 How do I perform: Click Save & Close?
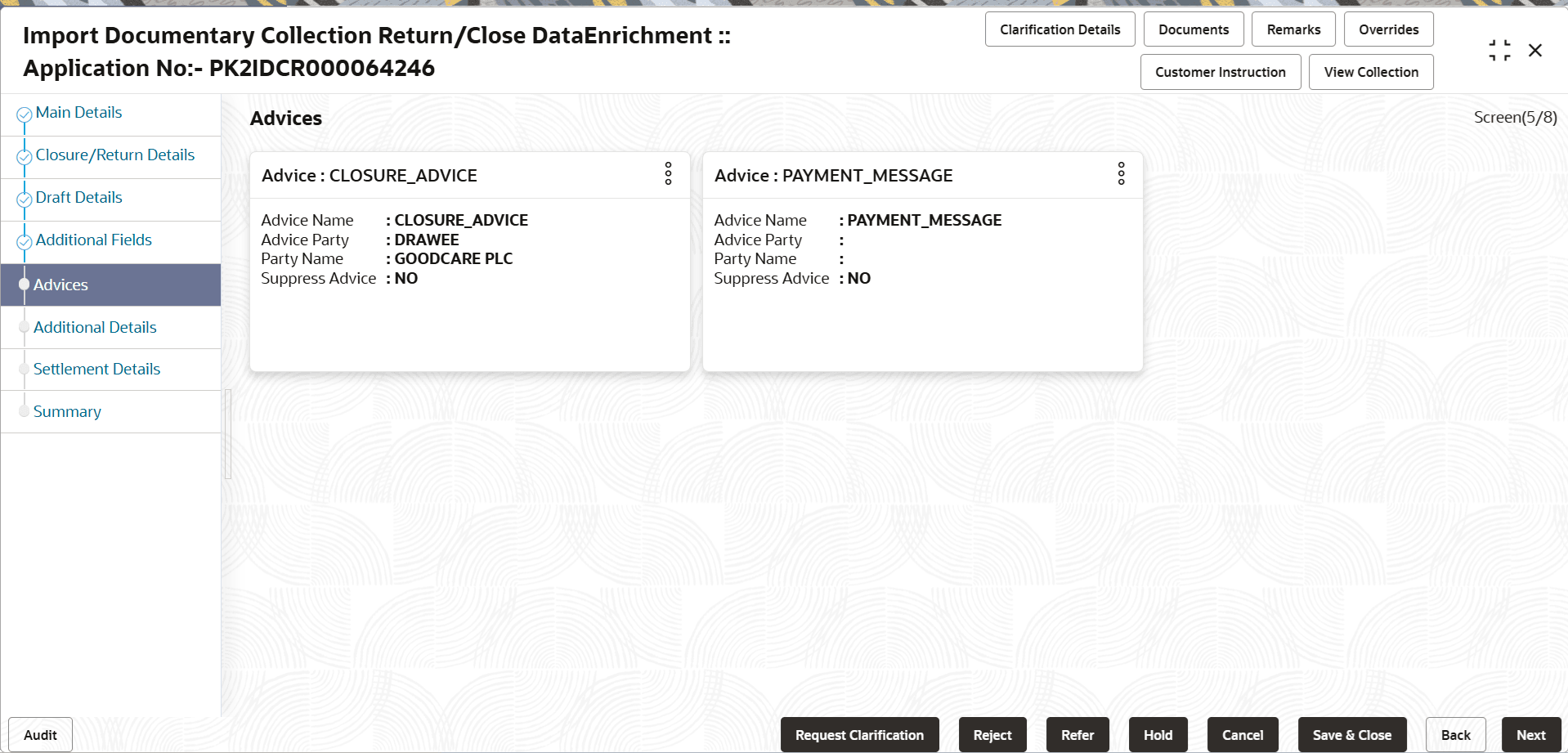[x=1352, y=735]
